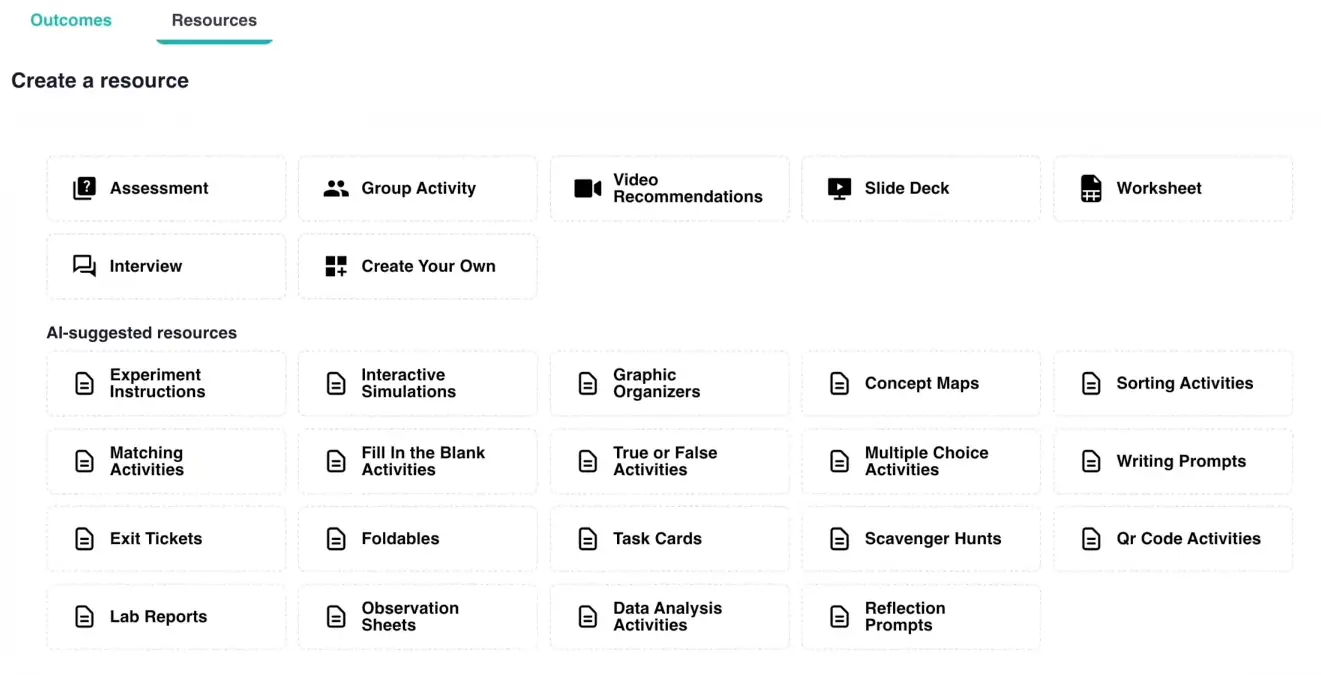1321x675 pixels.
Task: Click the document icon on Concept Maps
Action: [839, 383]
